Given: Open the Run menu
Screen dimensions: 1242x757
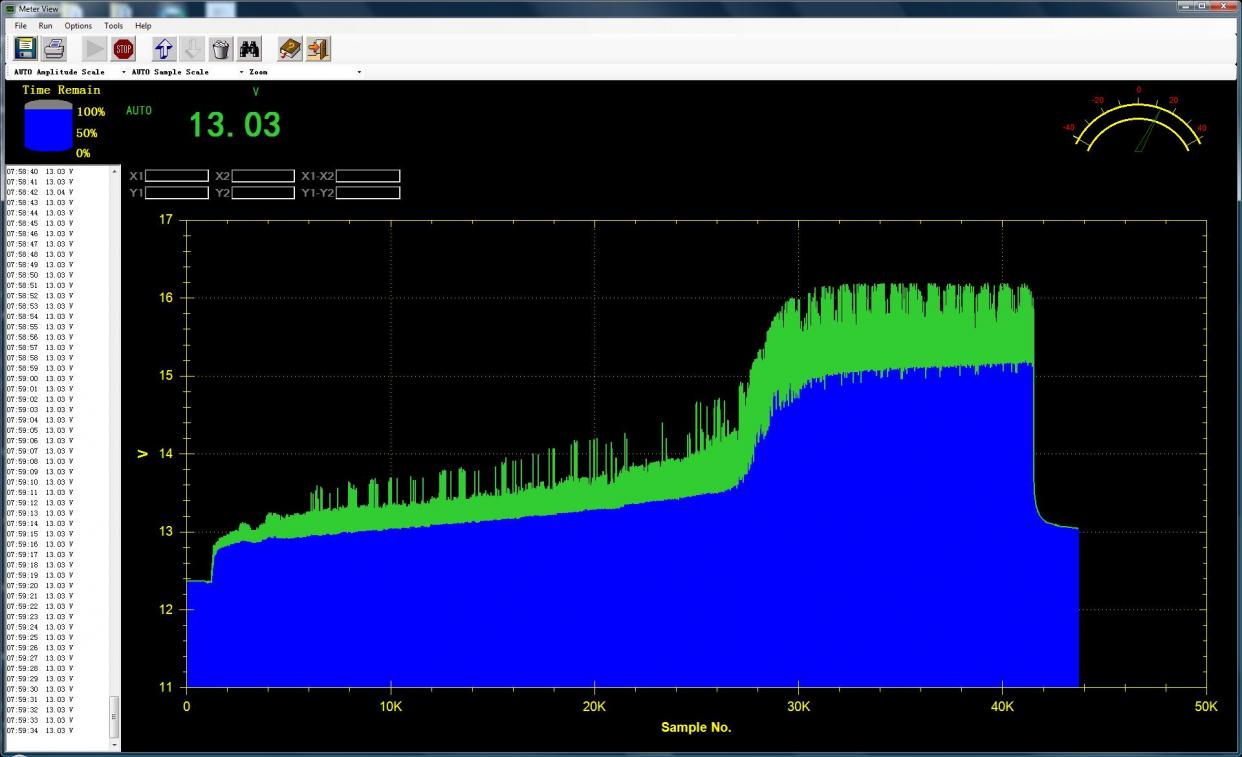Looking at the screenshot, I should (x=46, y=26).
